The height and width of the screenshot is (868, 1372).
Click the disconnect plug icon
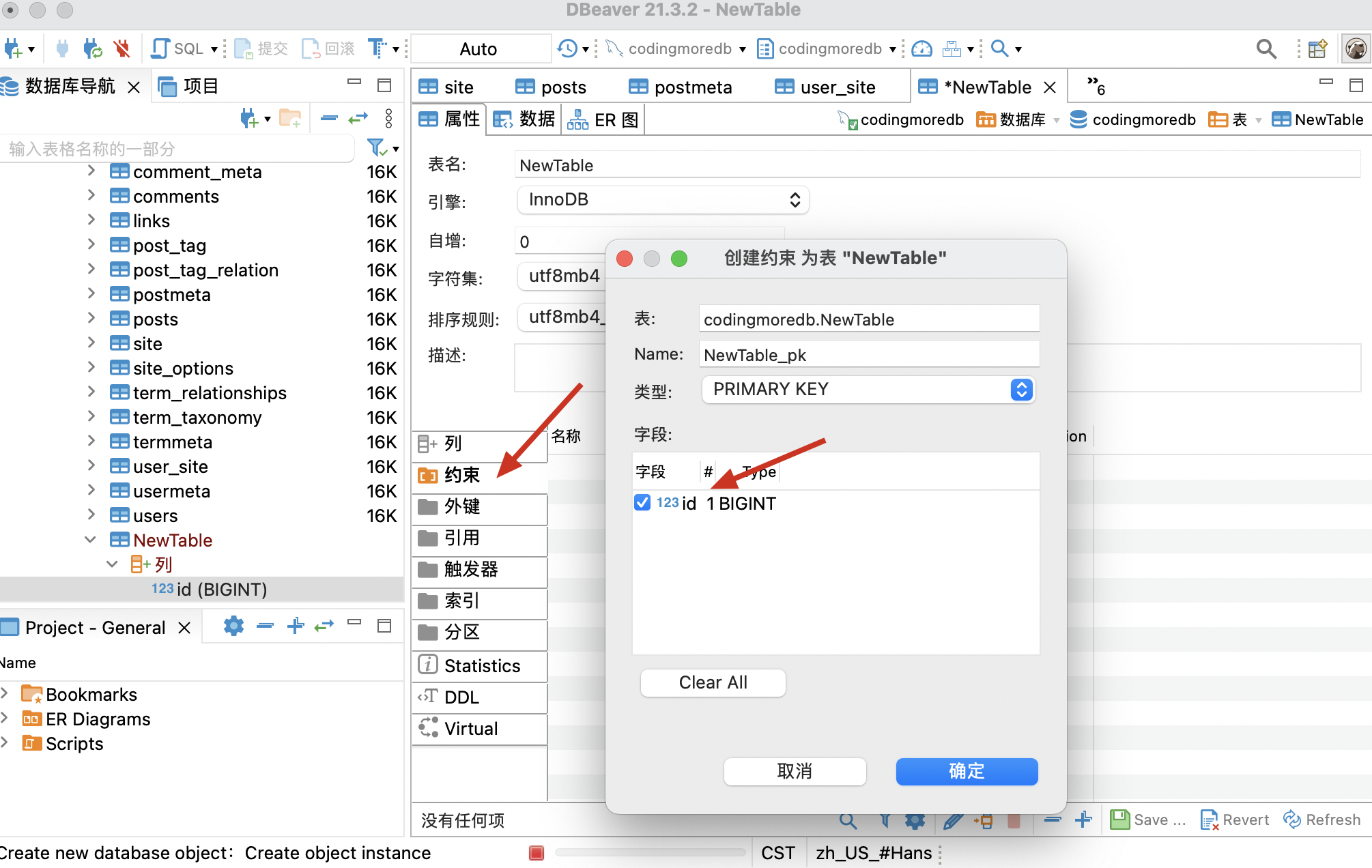click(122, 48)
